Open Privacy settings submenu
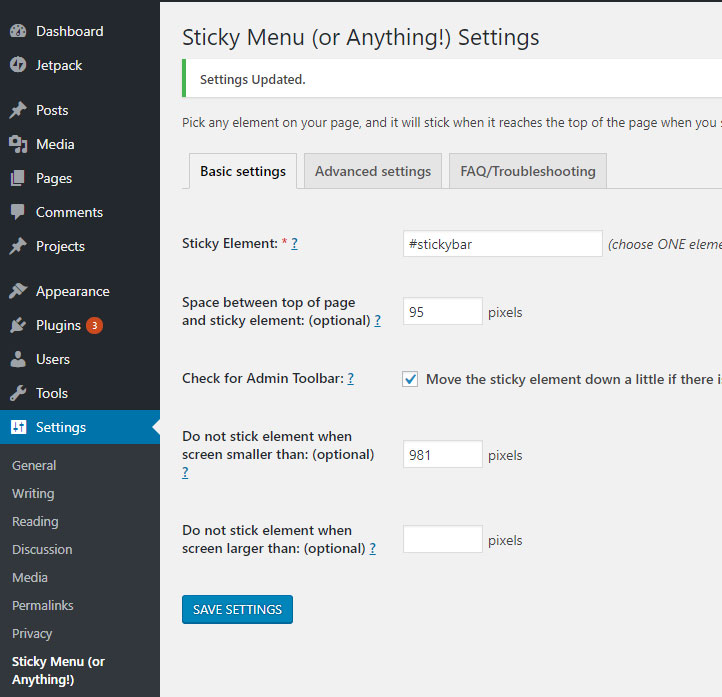722x697 pixels. [x=32, y=633]
